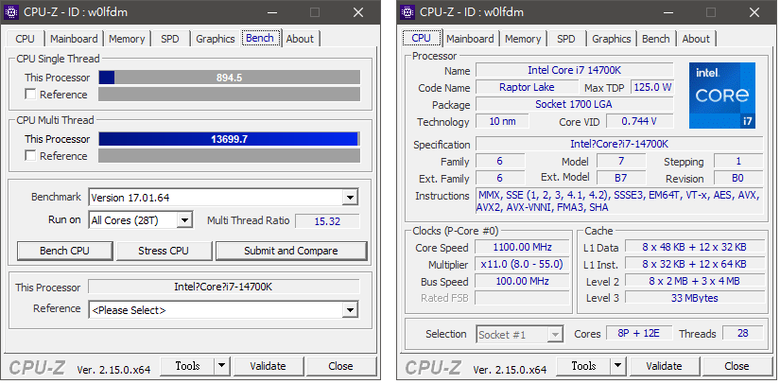Click Tools button in the Bench window

[x=188, y=366]
